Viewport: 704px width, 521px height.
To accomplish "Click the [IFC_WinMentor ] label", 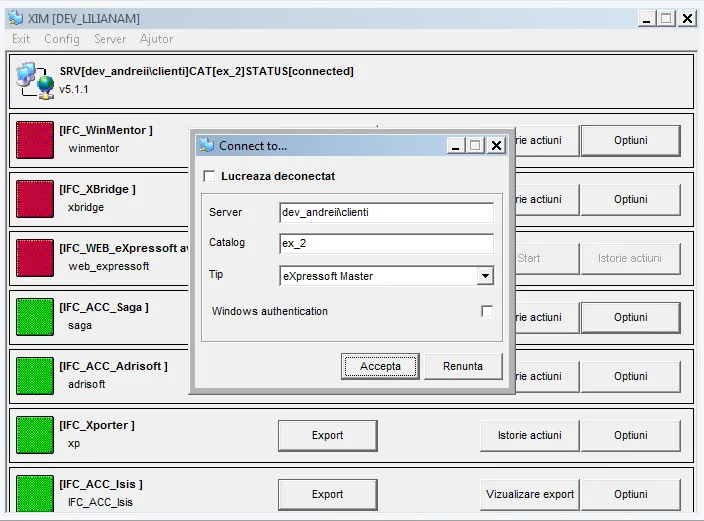I will coord(106,130).
